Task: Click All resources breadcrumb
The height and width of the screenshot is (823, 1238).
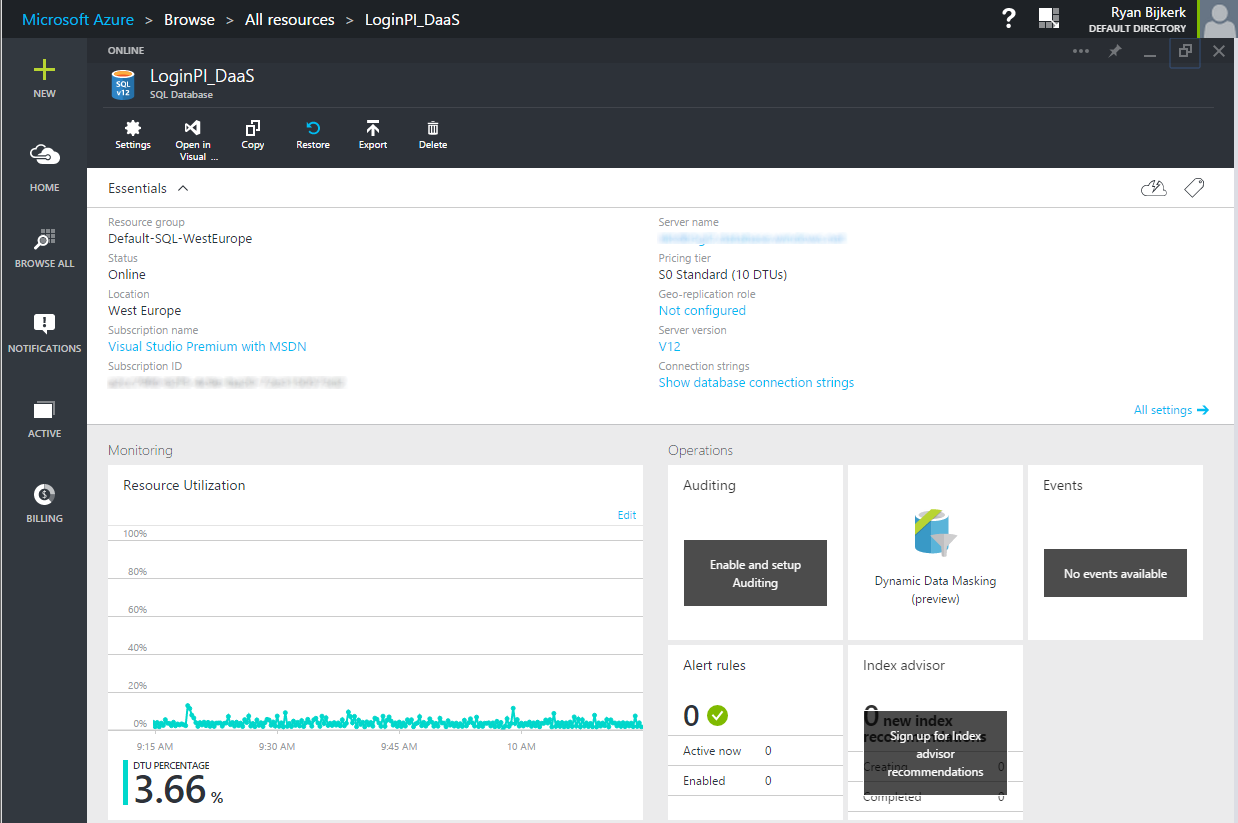Action: (x=290, y=19)
